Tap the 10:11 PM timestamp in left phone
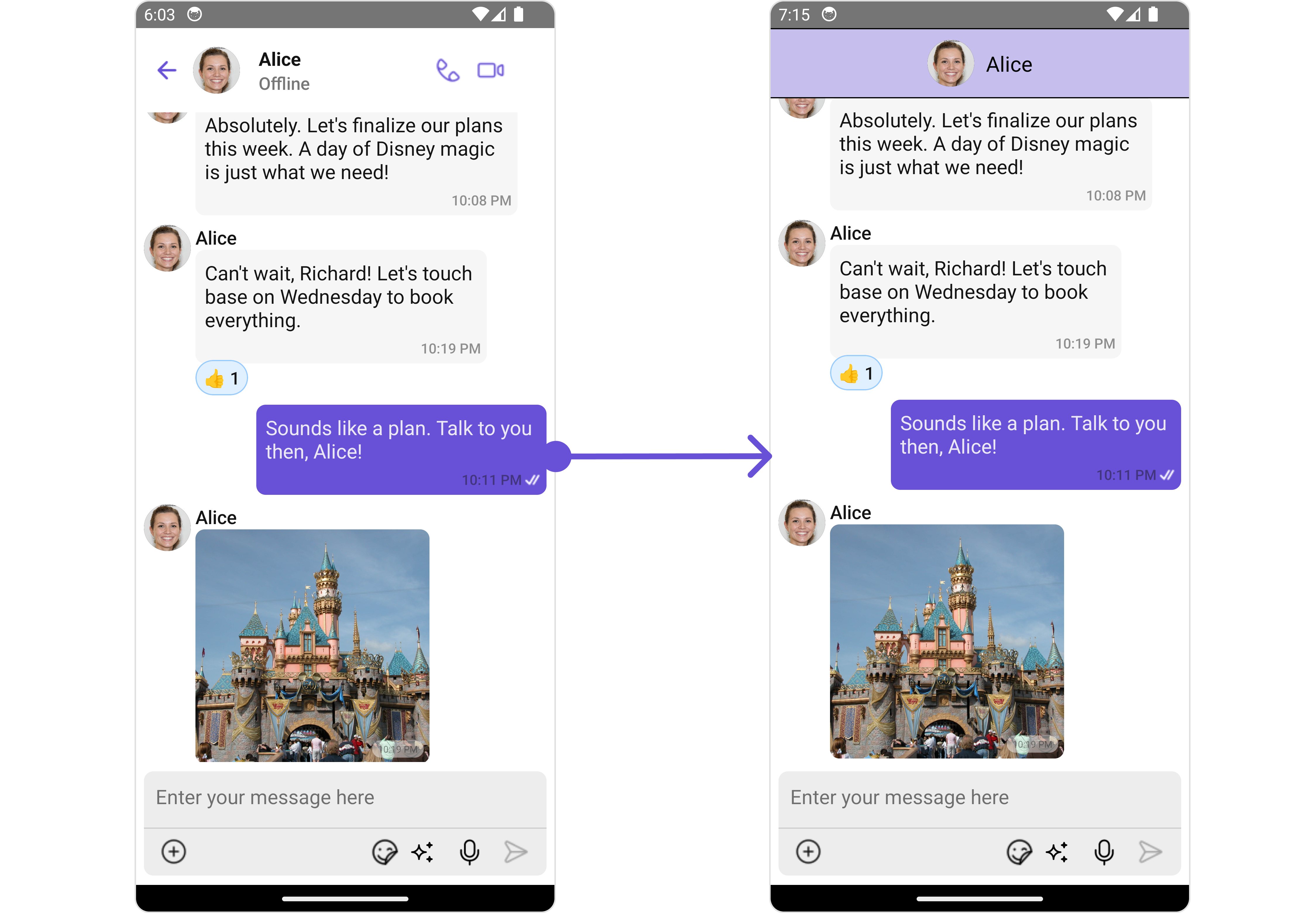 click(492, 480)
